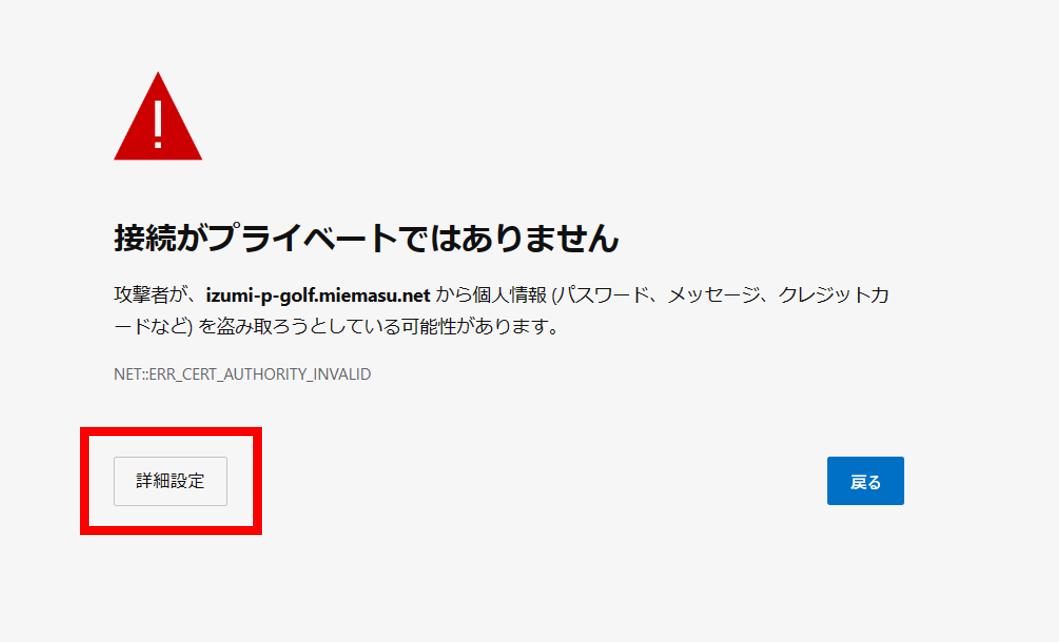This screenshot has width=1059, height=642.
Task: Click the NET::ERR_CERT_AUTHORITY_INVALID error code
Action: (x=242, y=374)
